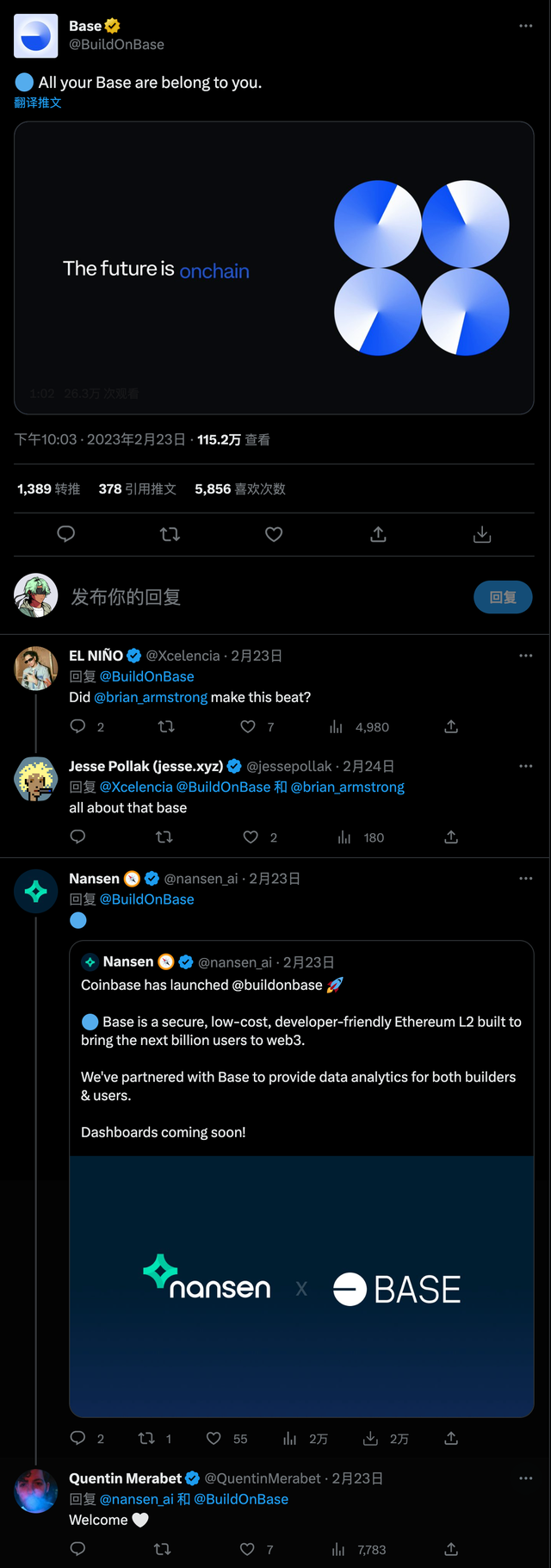Click 翻译推文 translate tweet link
Image resolution: width=551 pixels, height=1568 pixels.
[x=38, y=103]
